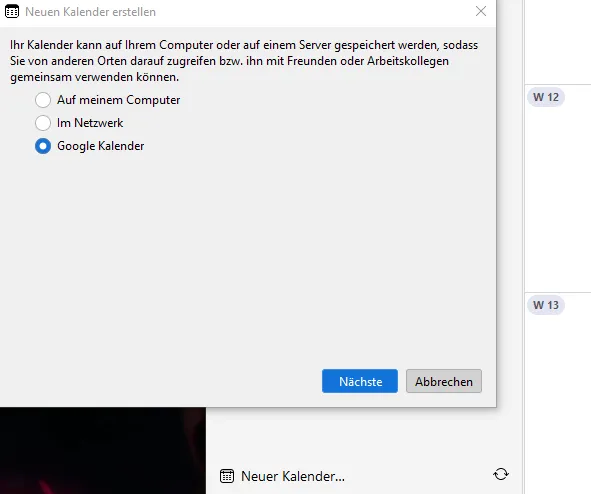Click calendar icon beside Neuer Kalender...
591x494 pixels.
coord(227,476)
